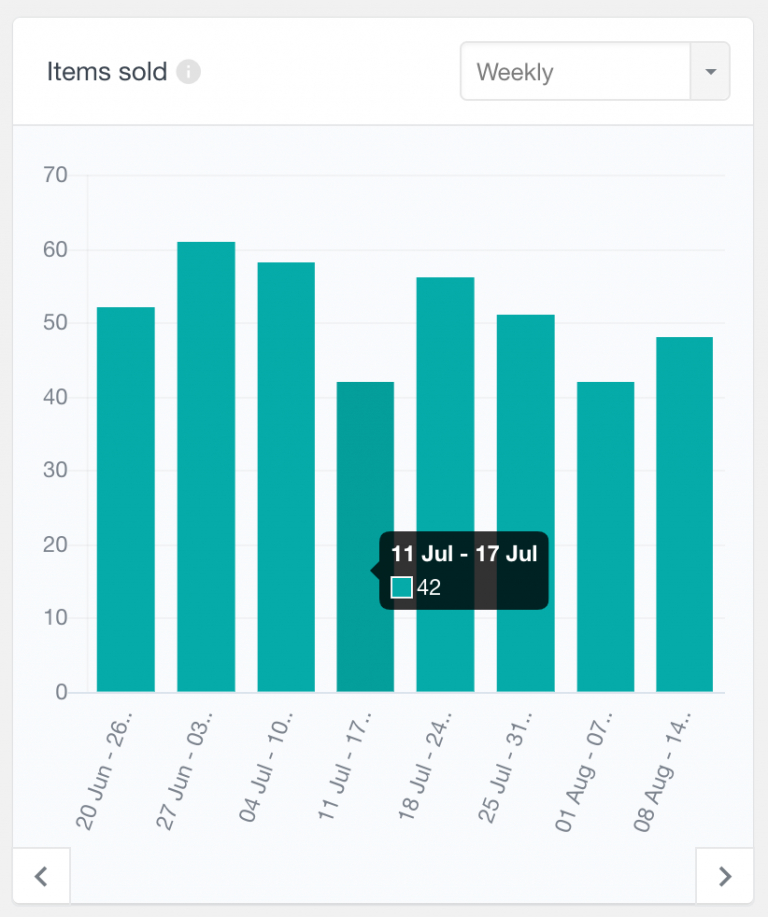Click the bar for 20 Jun - 26 Jun

pos(124,490)
